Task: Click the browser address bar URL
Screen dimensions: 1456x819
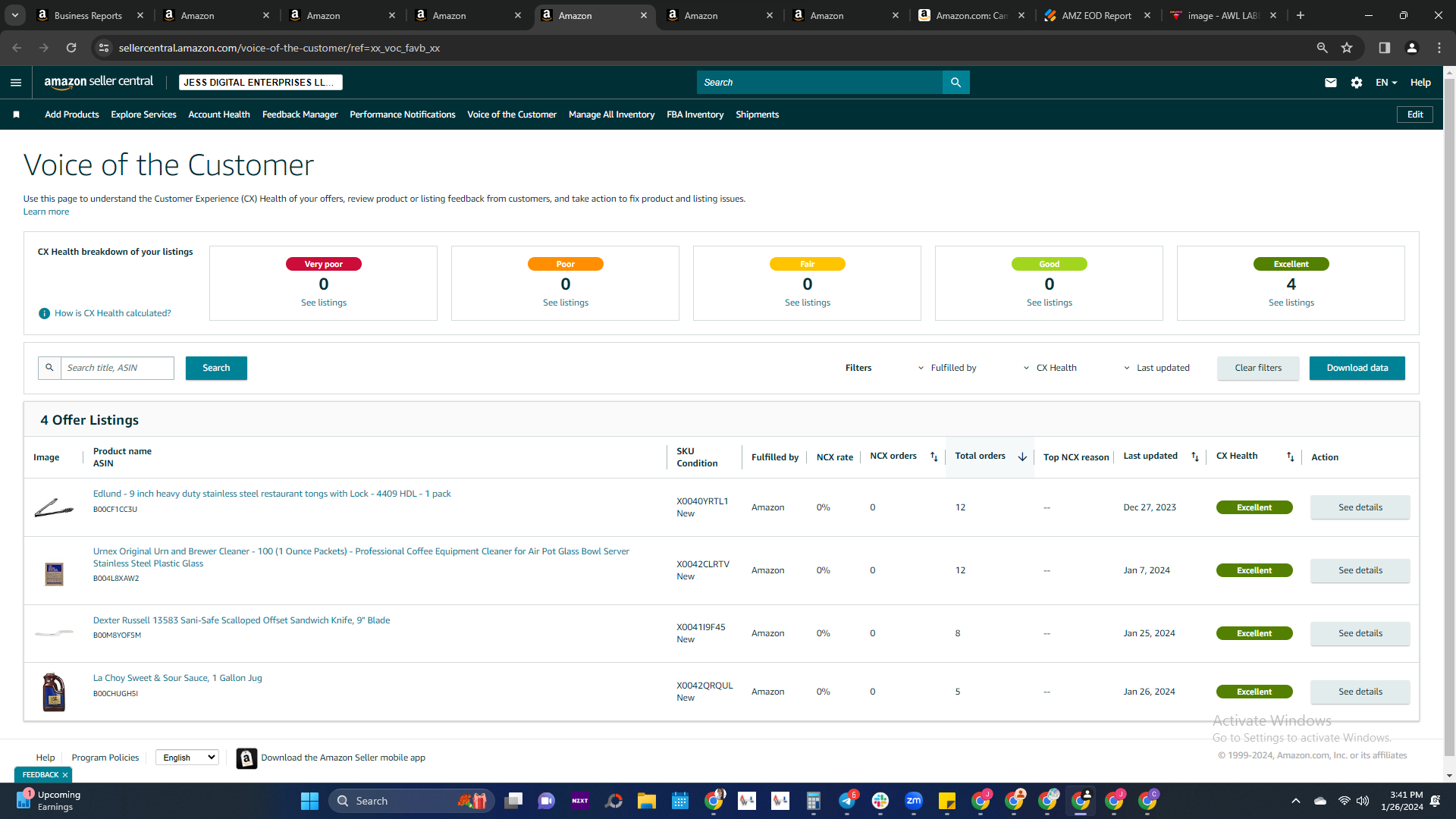Action: (280, 48)
